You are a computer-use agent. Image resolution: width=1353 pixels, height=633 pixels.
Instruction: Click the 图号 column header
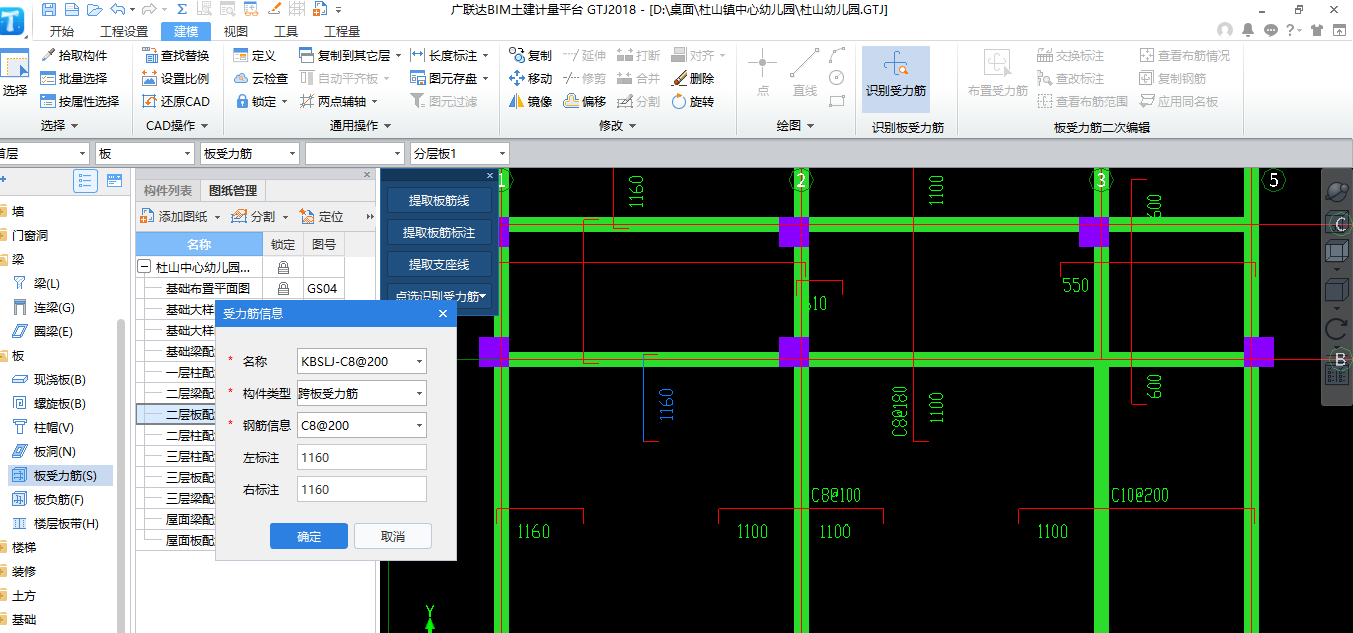[324, 244]
